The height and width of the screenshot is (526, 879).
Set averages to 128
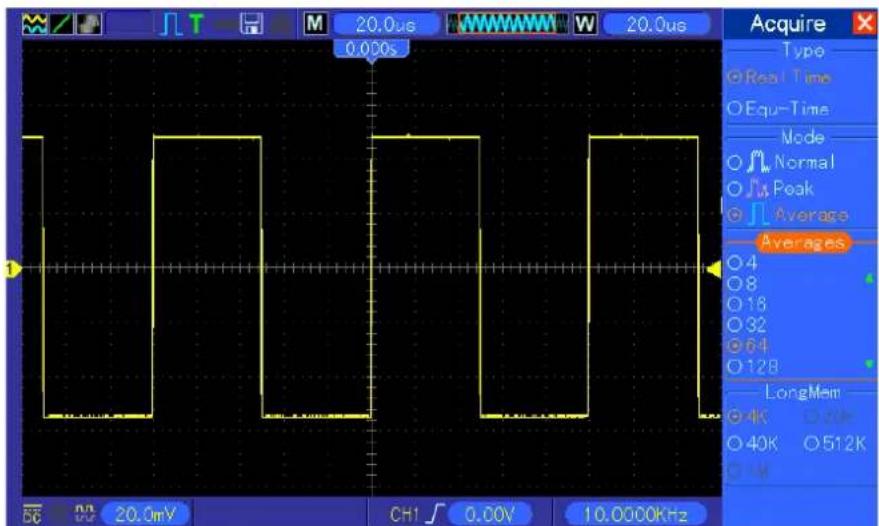point(752,367)
